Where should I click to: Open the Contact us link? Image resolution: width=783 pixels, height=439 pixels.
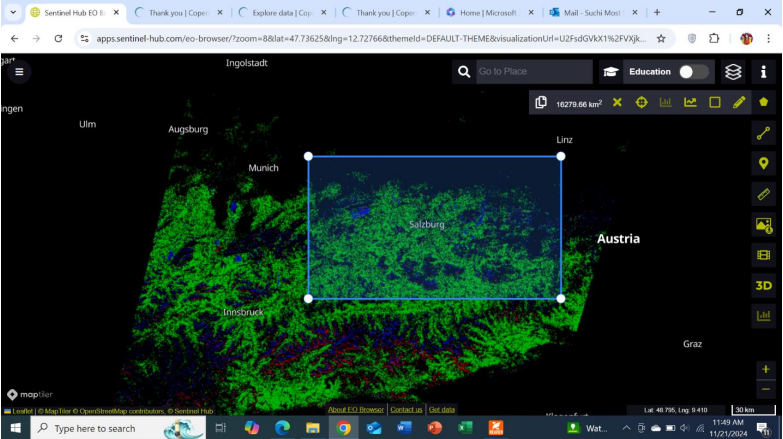coord(406,410)
